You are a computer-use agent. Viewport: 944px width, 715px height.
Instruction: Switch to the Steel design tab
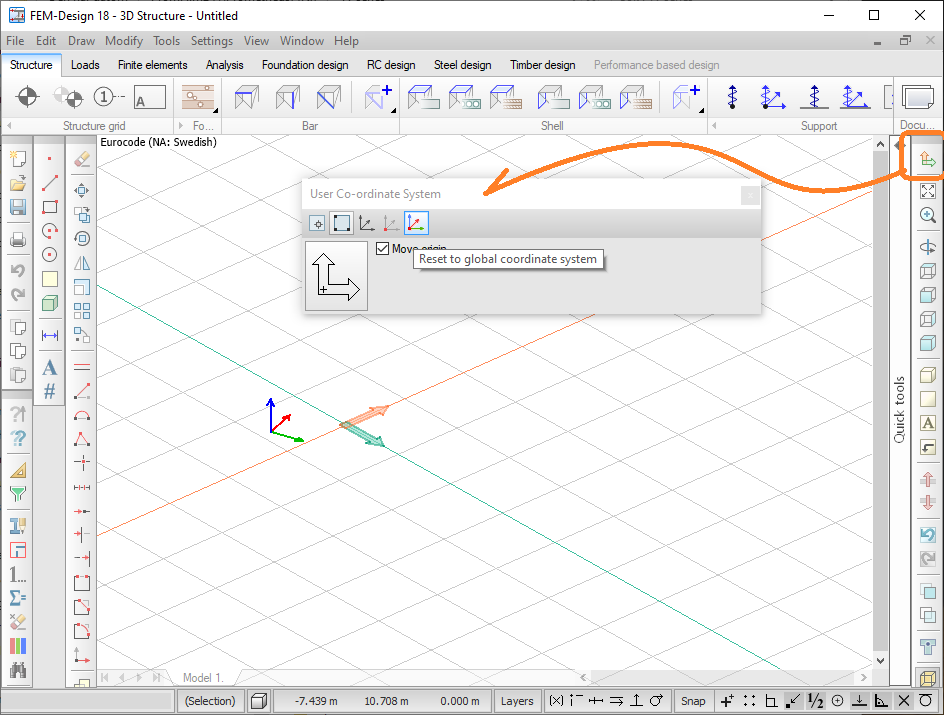[462, 65]
